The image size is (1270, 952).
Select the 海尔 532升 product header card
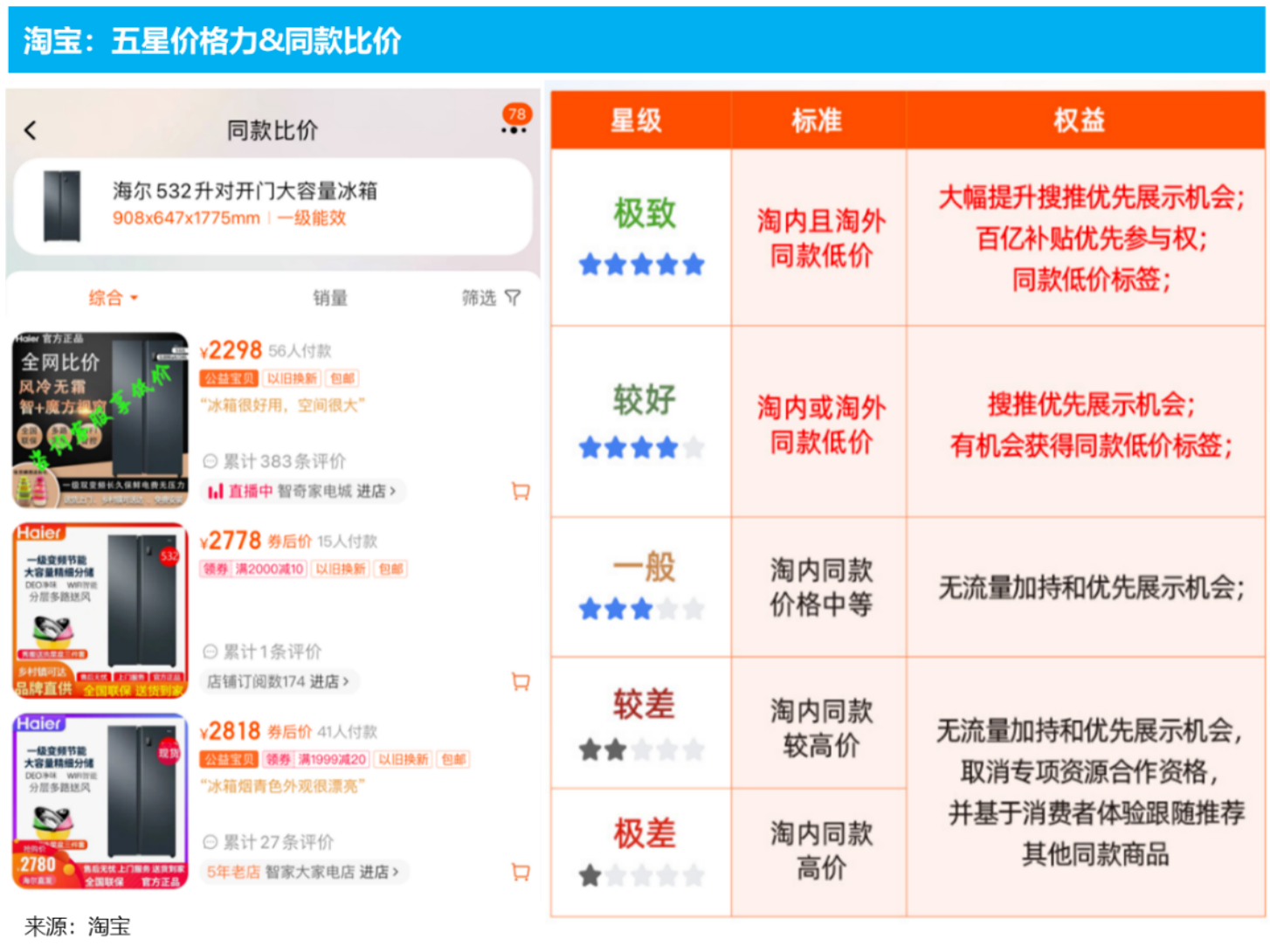pos(273,206)
